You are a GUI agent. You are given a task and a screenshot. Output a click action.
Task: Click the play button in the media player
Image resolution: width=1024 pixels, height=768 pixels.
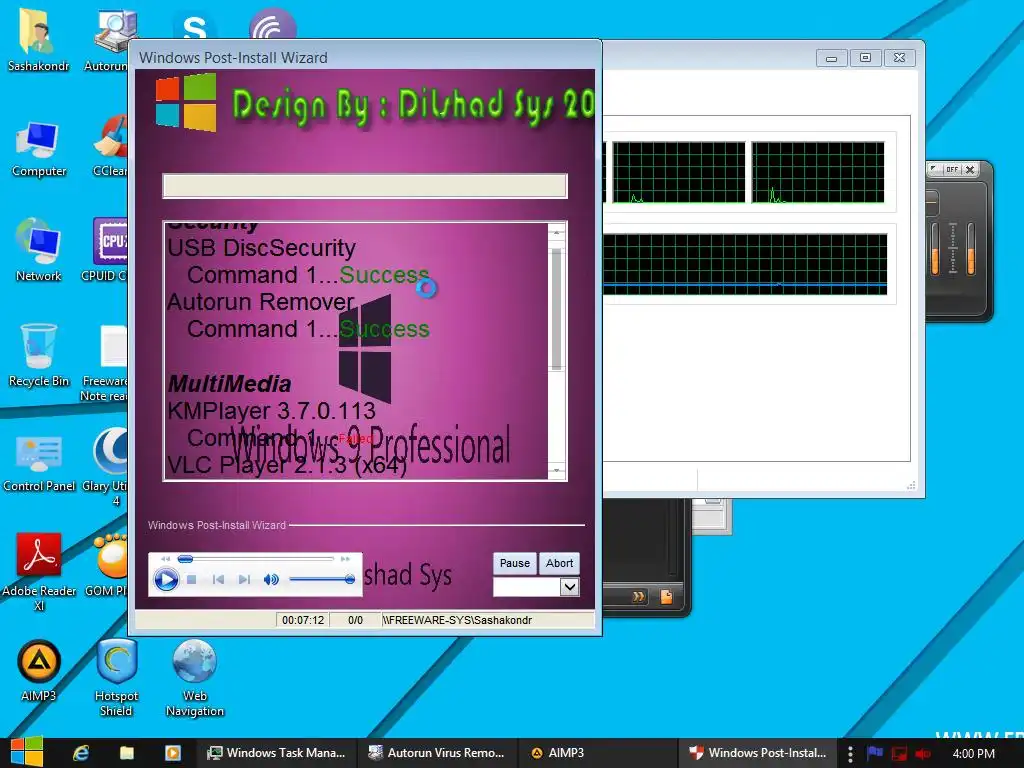tap(166, 579)
